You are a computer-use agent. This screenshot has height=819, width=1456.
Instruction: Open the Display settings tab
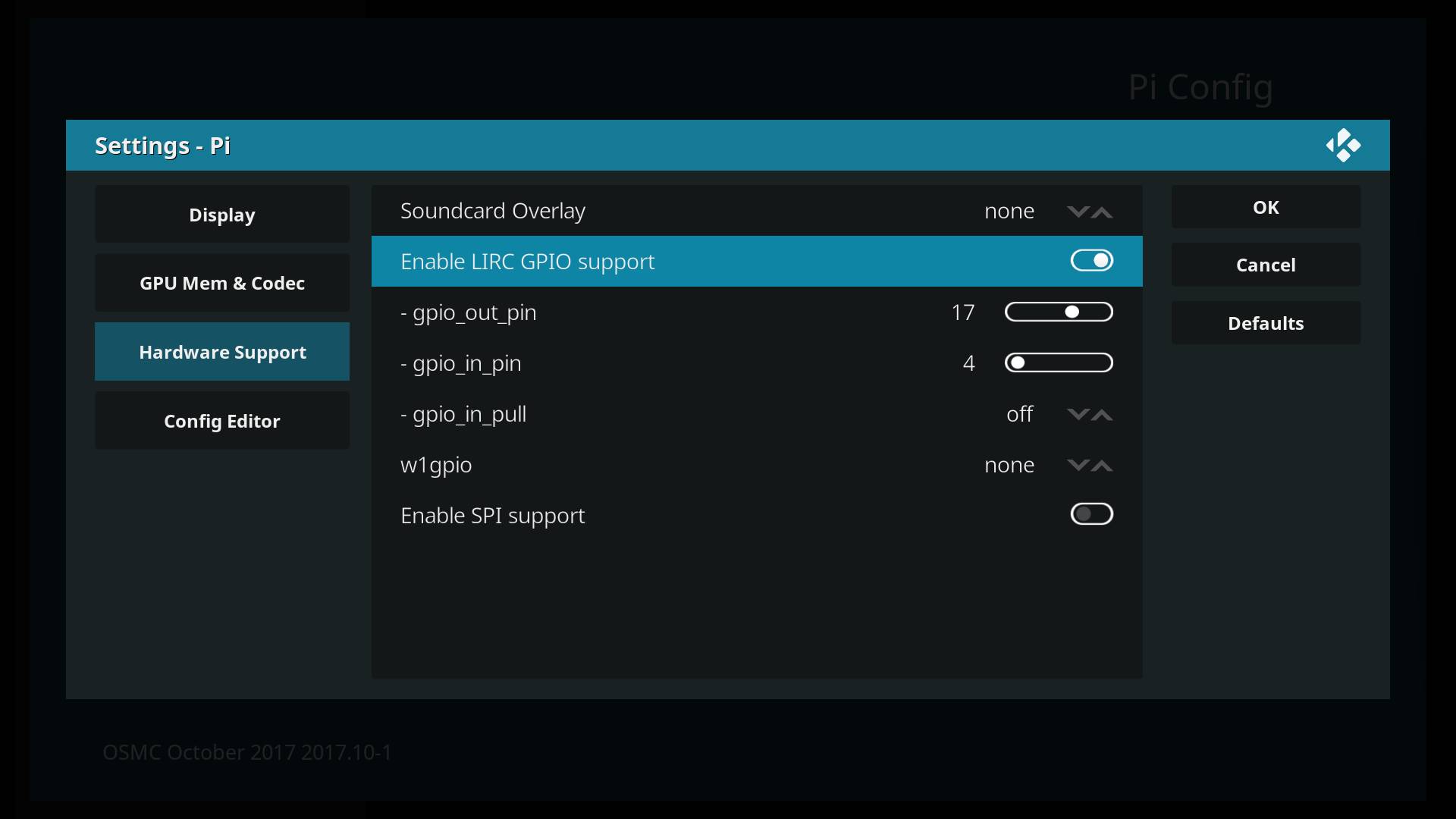pos(222,215)
